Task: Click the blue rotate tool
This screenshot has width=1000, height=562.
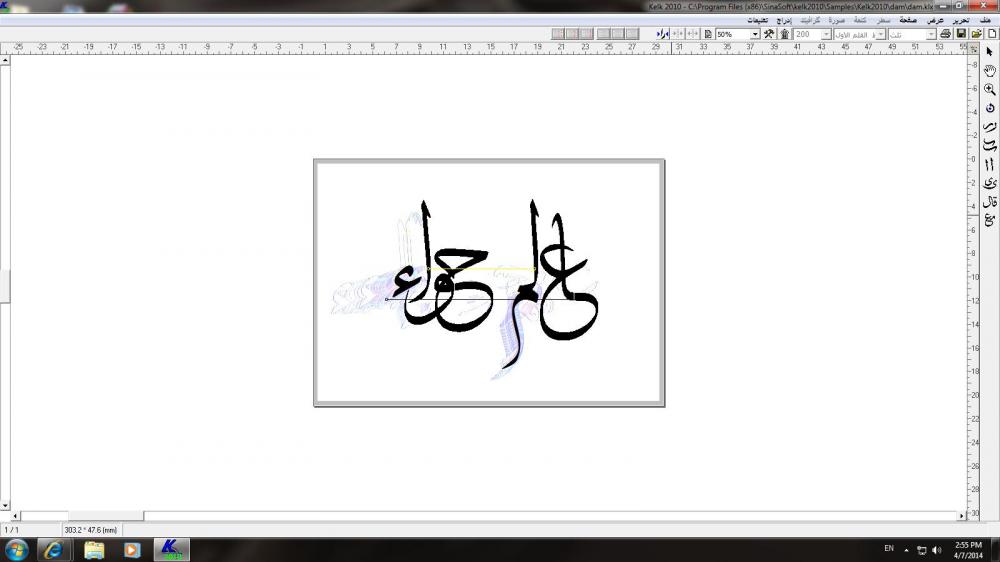Action: (990, 108)
